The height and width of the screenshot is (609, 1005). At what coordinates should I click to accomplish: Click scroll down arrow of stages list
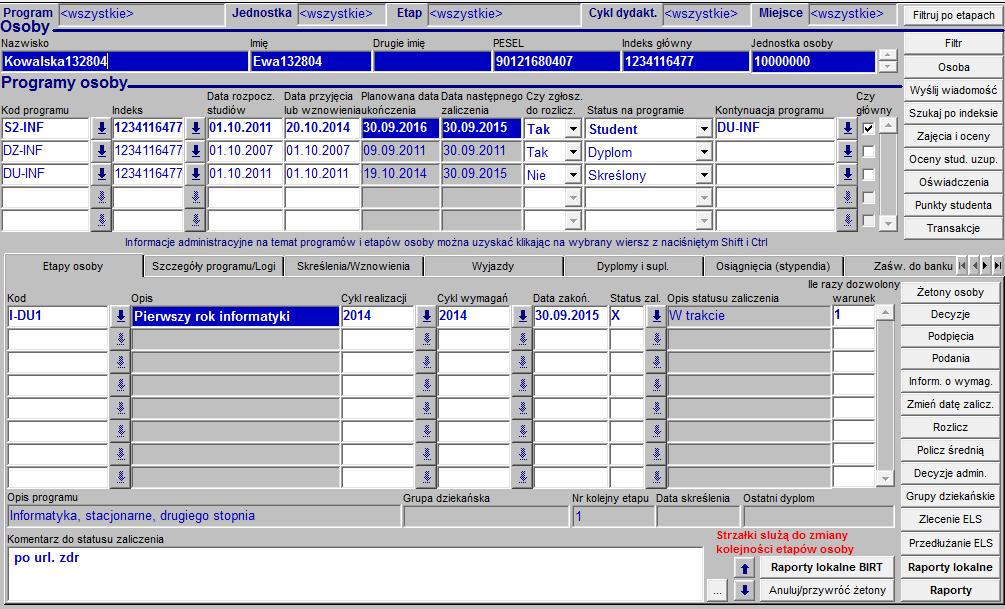[x=885, y=478]
